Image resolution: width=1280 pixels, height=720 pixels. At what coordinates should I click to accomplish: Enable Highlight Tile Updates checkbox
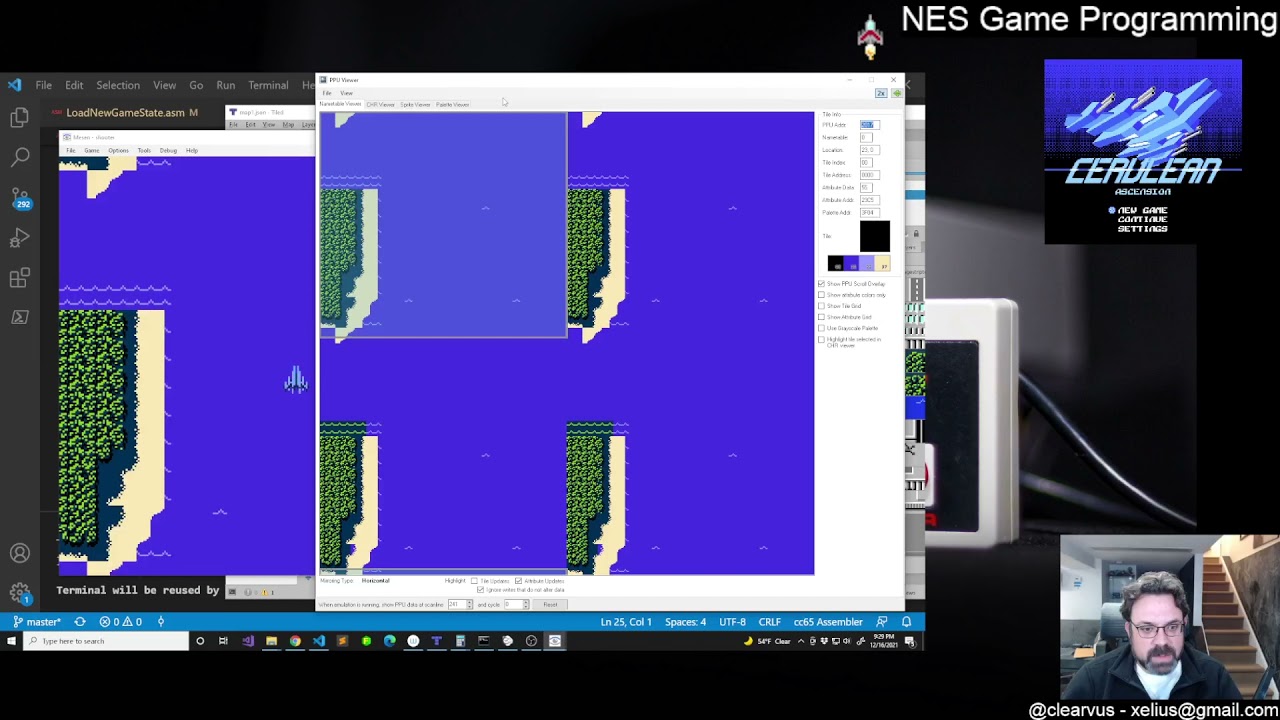[x=475, y=581]
